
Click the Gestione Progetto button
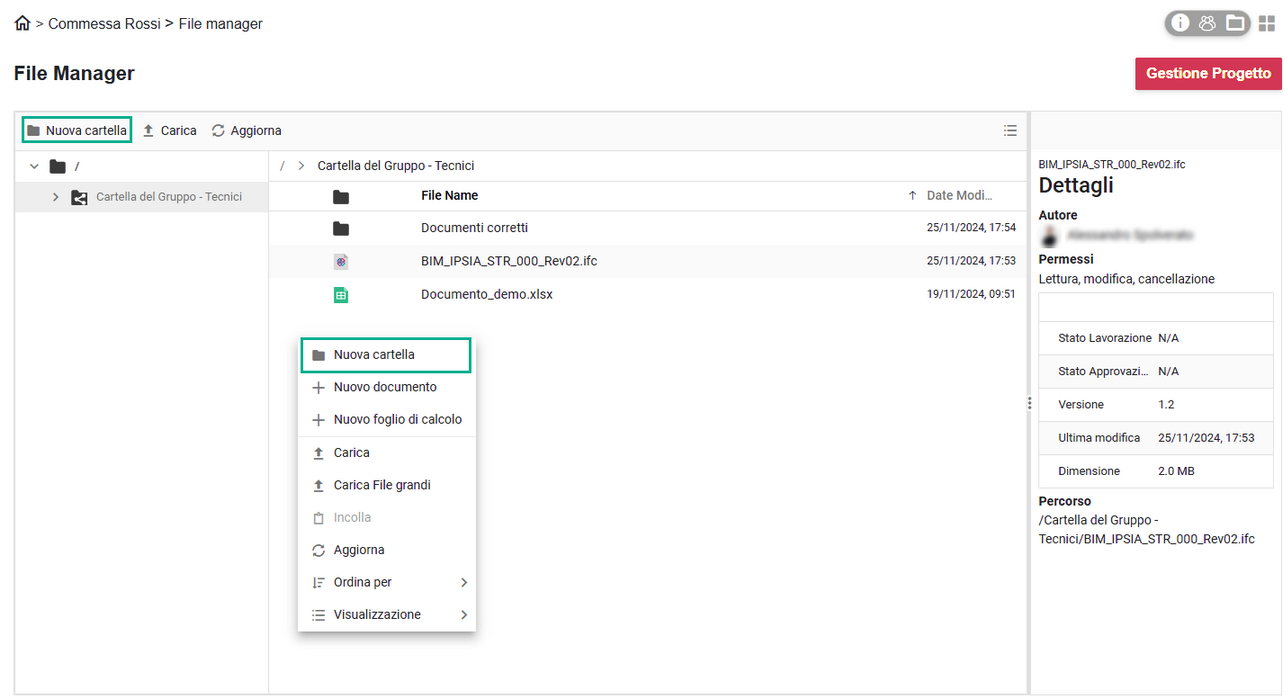(1207, 73)
